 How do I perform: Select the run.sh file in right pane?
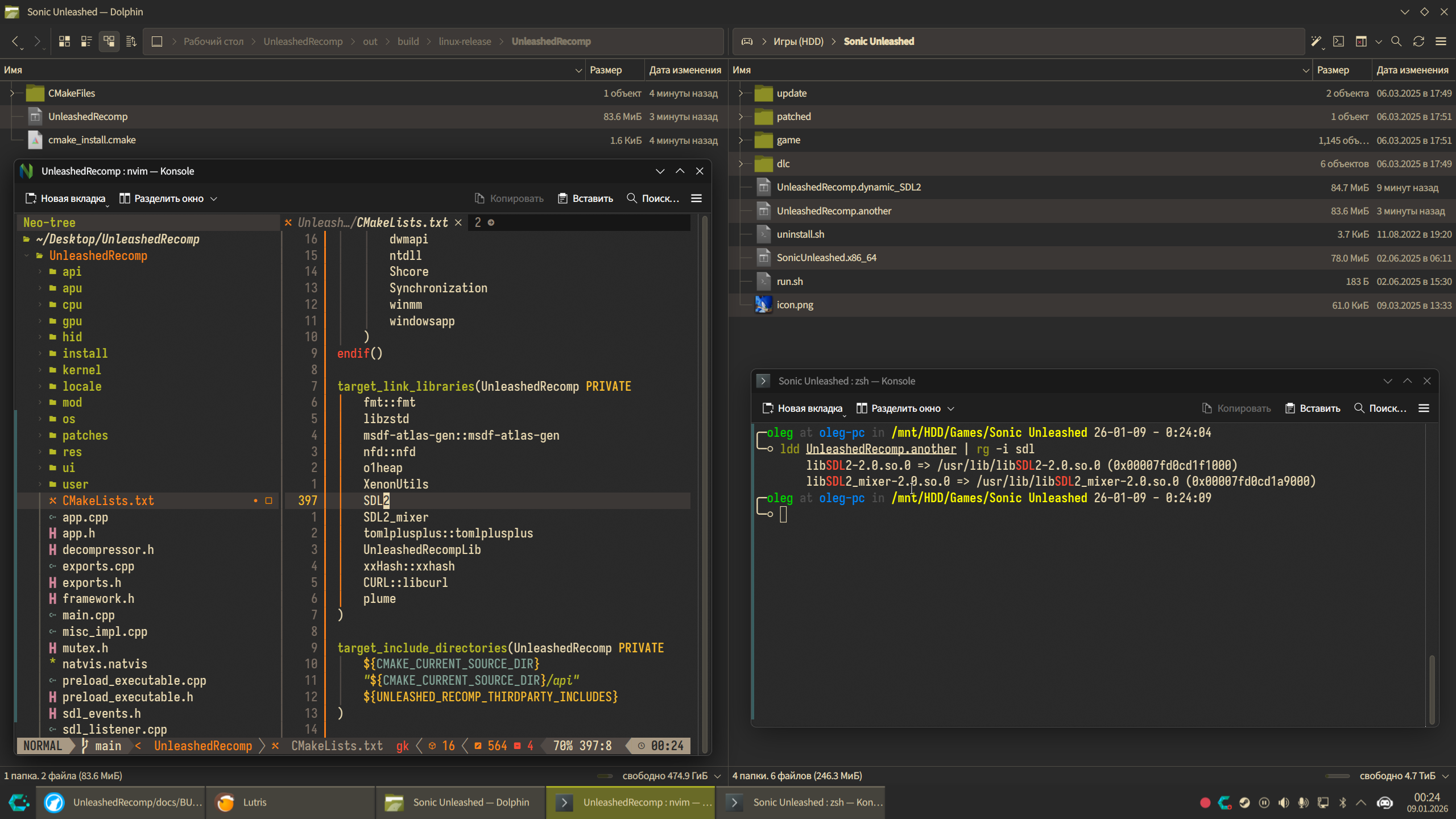790,282
